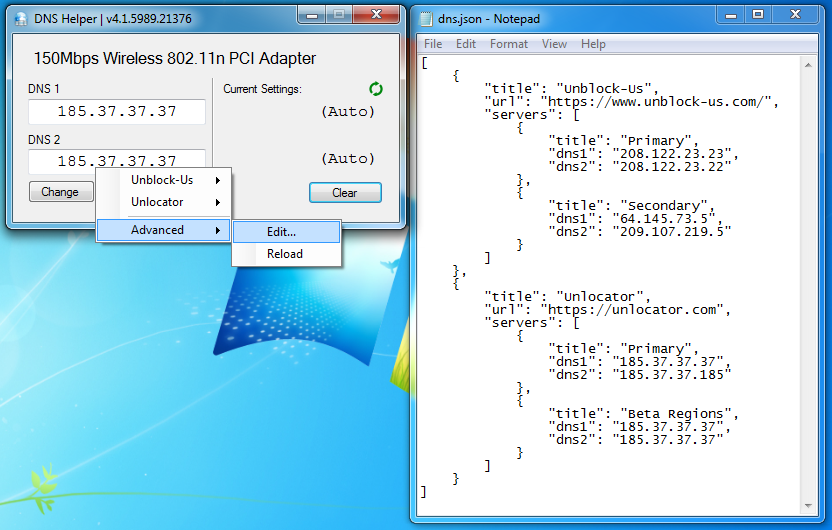Click the green refresh icon beside Current Settings

376,89
